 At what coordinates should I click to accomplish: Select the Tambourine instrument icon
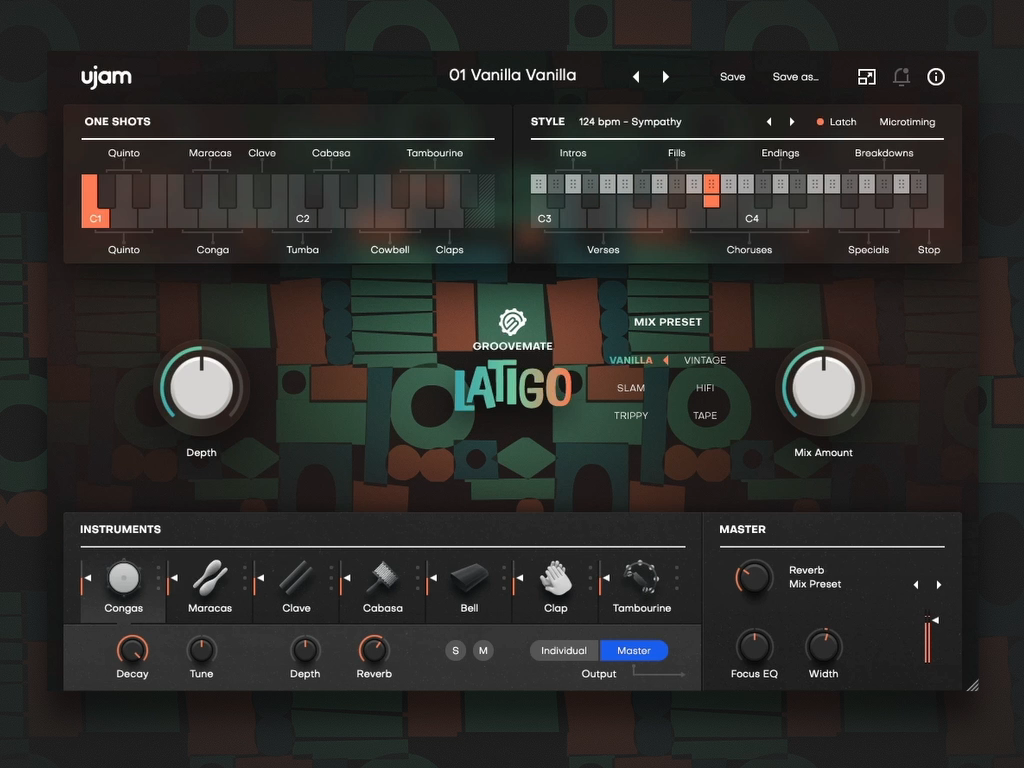pyautogui.click(x=641, y=578)
